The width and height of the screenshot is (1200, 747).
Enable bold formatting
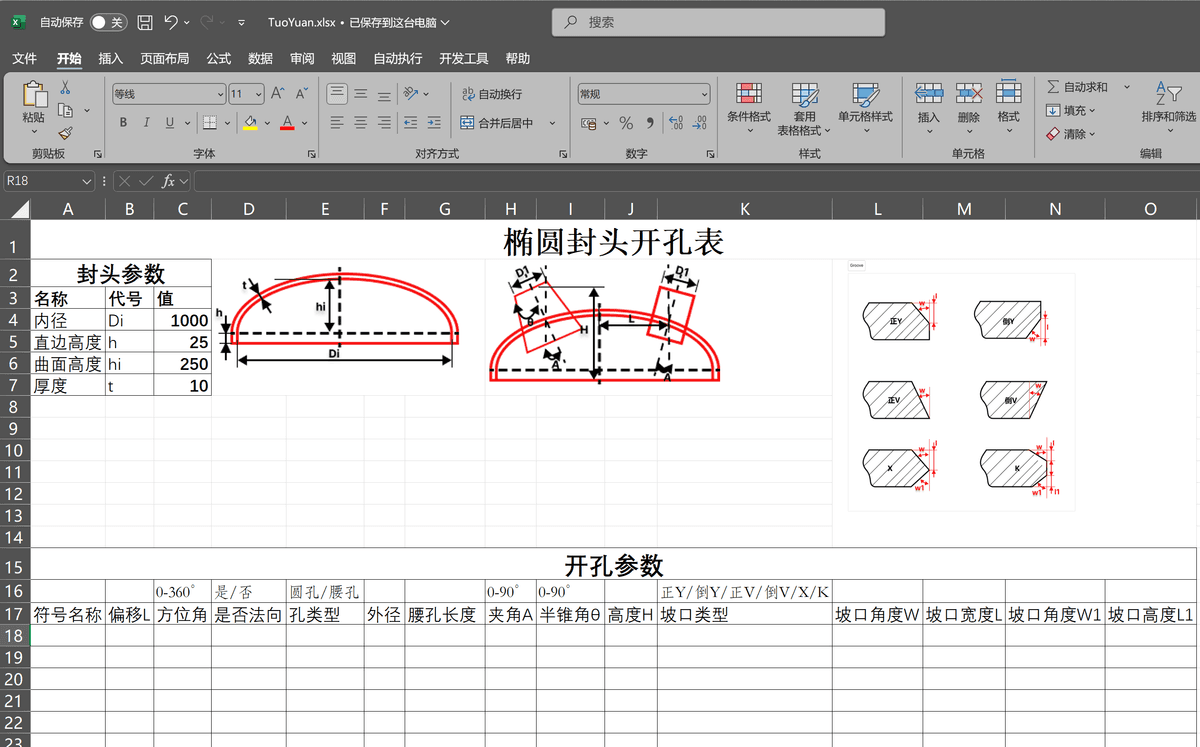122,122
